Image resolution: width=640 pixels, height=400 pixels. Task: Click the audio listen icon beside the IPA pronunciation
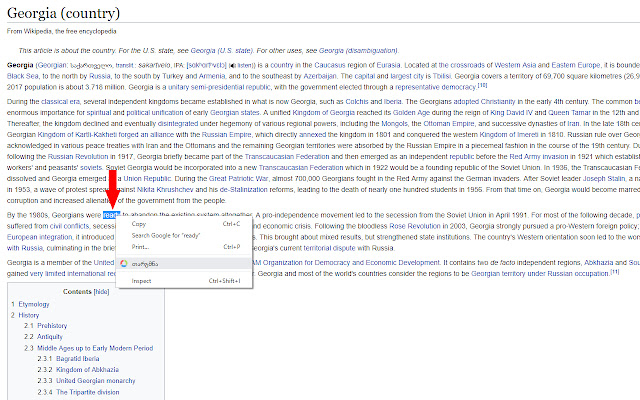pos(232,65)
